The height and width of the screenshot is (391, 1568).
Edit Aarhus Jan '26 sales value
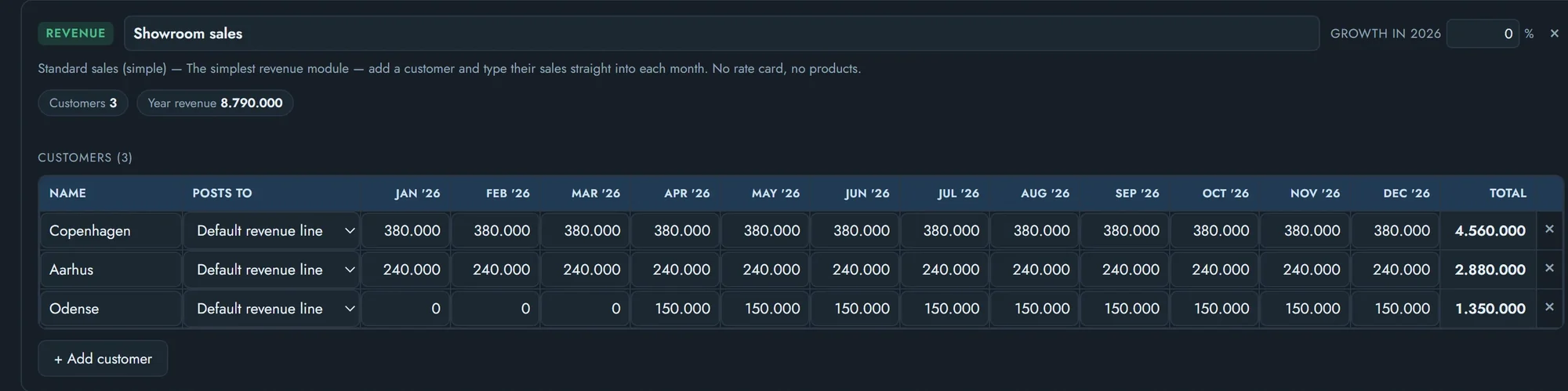[x=405, y=270]
